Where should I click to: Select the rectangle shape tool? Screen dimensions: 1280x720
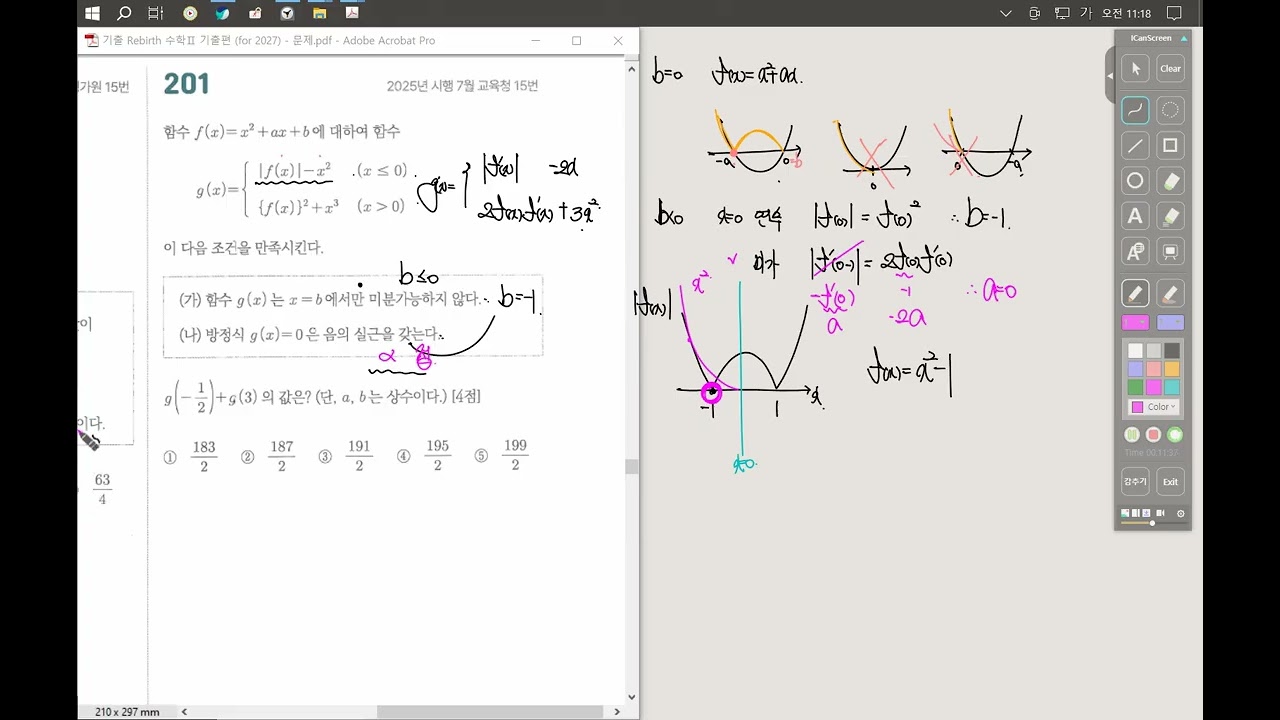[x=1170, y=146]
